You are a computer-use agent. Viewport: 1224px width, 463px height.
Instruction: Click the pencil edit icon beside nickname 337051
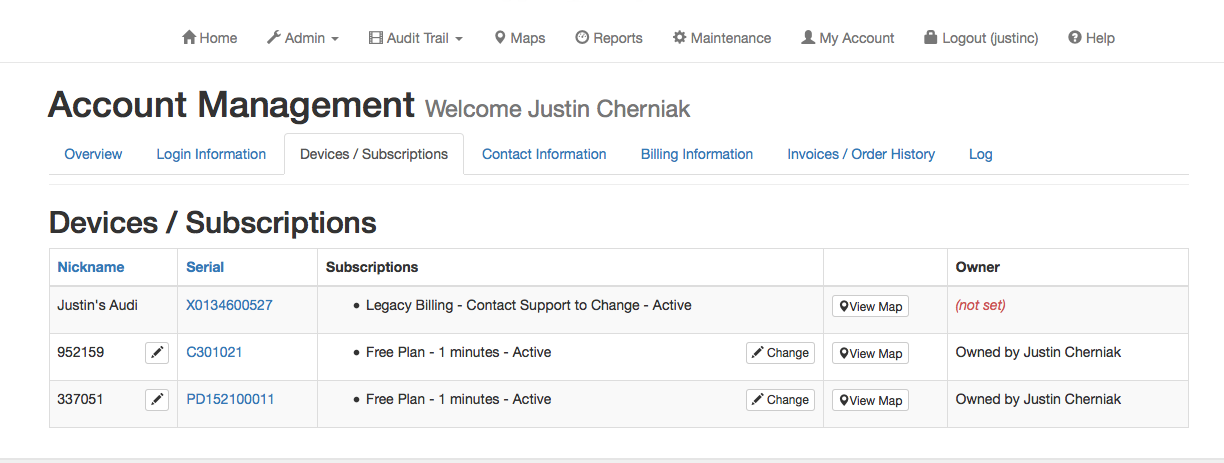tap(157, 400)
